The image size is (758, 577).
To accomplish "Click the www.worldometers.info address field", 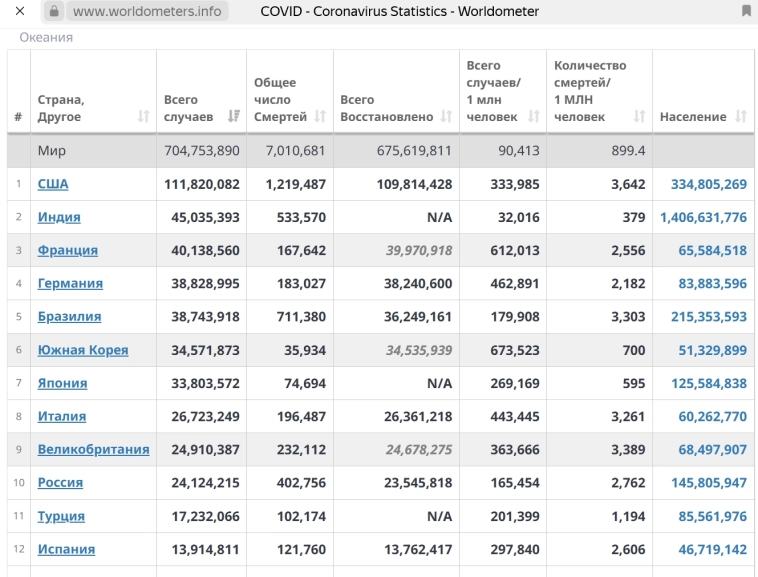I will pyautogui.click(x=147, y=12).
